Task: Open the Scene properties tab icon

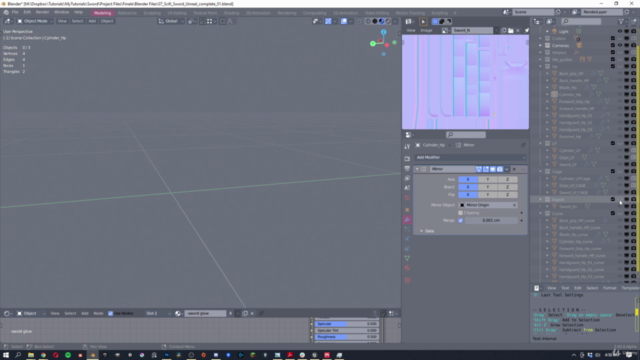Action: click(x=407, y=188)
